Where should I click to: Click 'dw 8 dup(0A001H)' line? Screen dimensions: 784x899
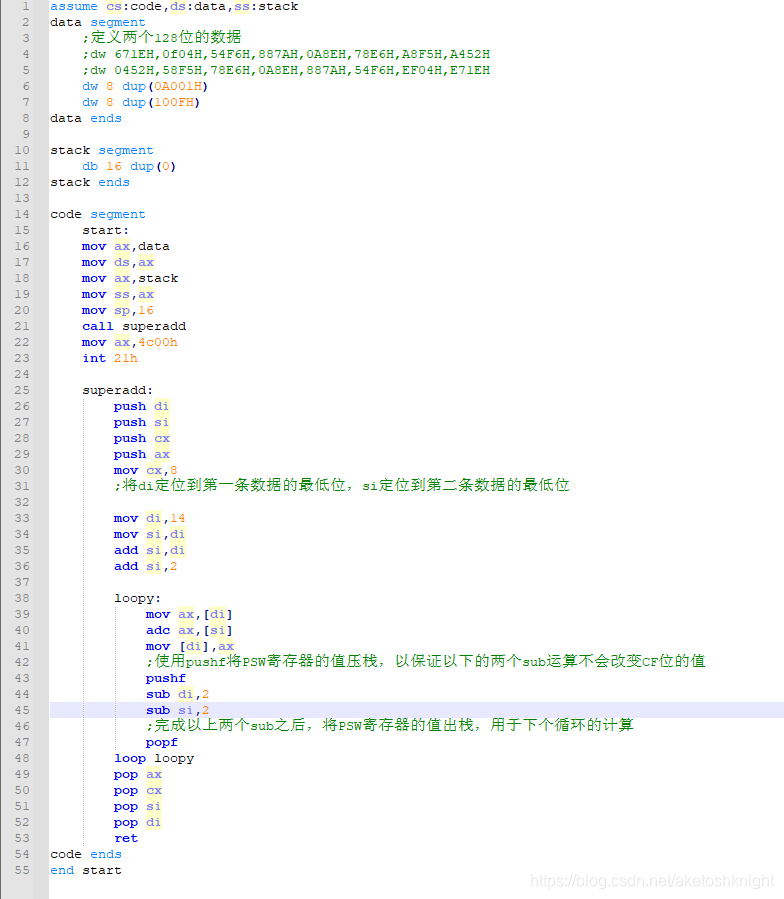[x=145, y=87]
